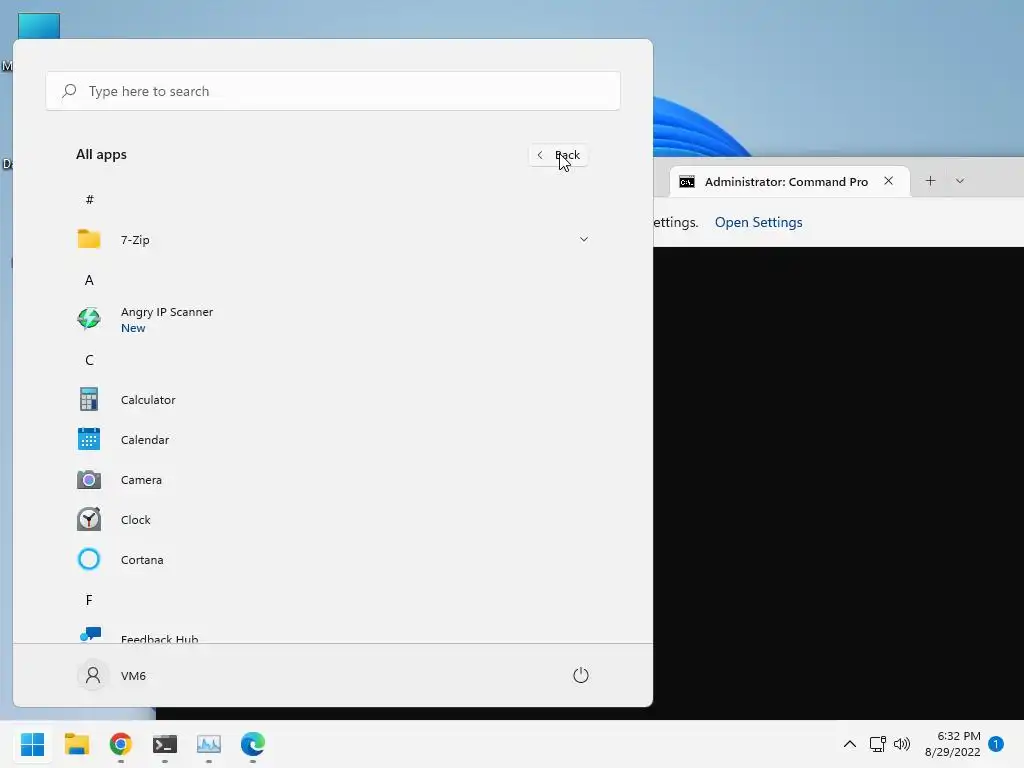Image resolution: width=1024 pixels, height=768 pixels.
Task: Jump to the # letter header
Action: pyautogui.click(x=89, y=199)
